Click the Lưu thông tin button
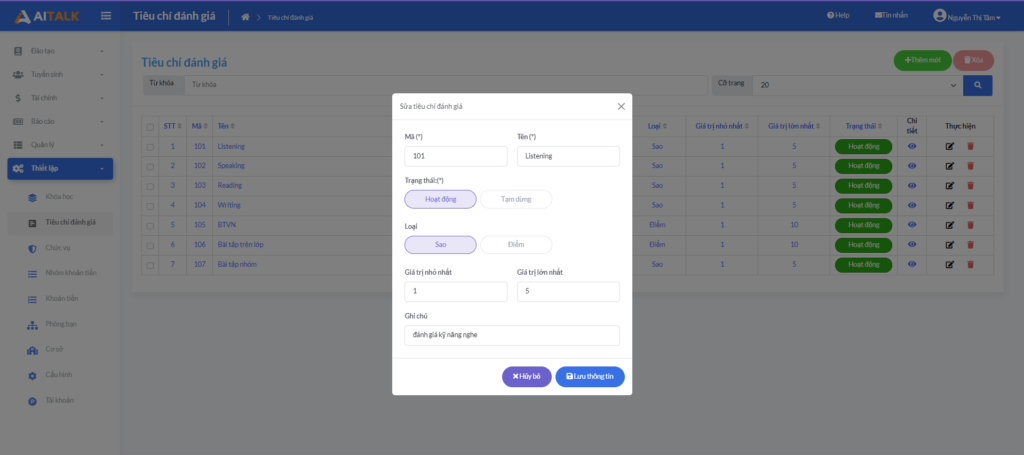 [x=590, y=376]
